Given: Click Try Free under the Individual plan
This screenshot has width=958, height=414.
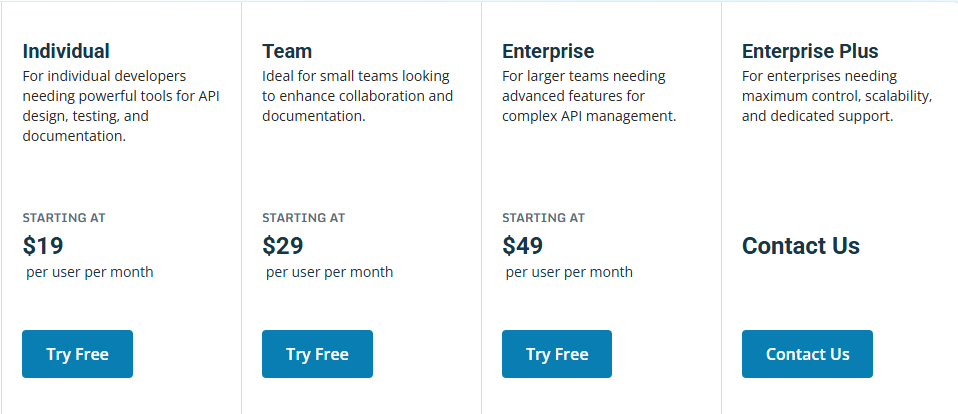Looking at the screenshot, I should coord(77,354).
